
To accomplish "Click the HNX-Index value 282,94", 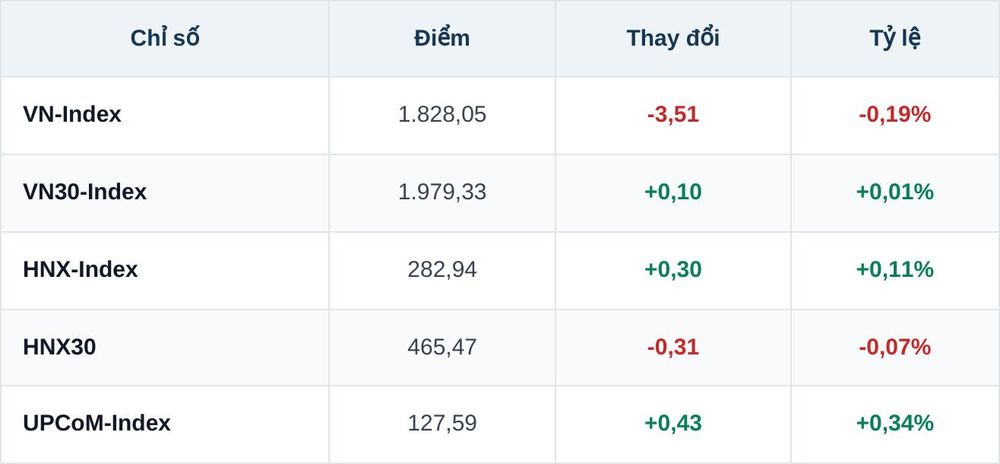I will tap(442, 270).
